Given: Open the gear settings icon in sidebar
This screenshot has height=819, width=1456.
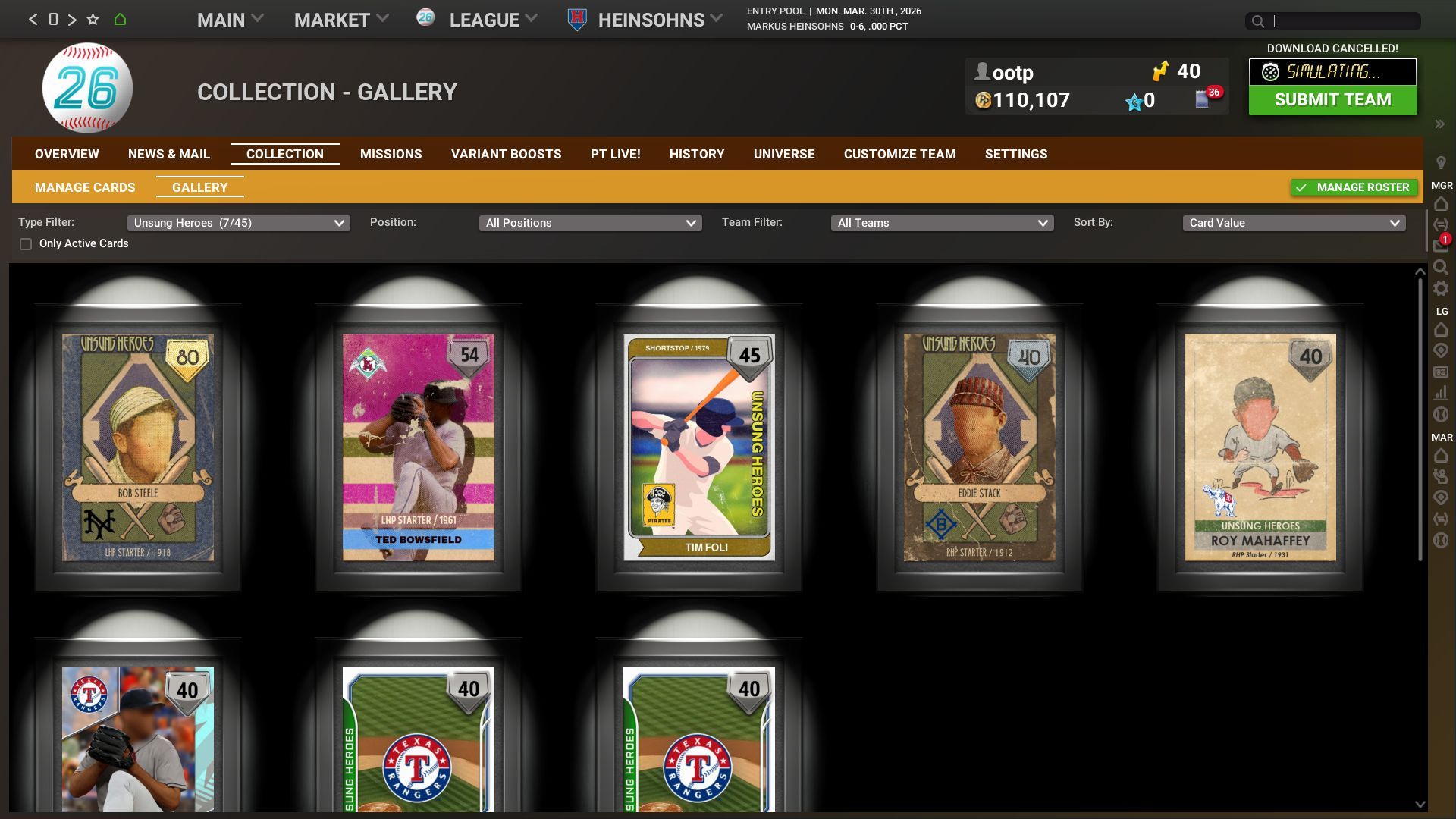Looking at the screenshot, I should click(x=1441, y=288).
